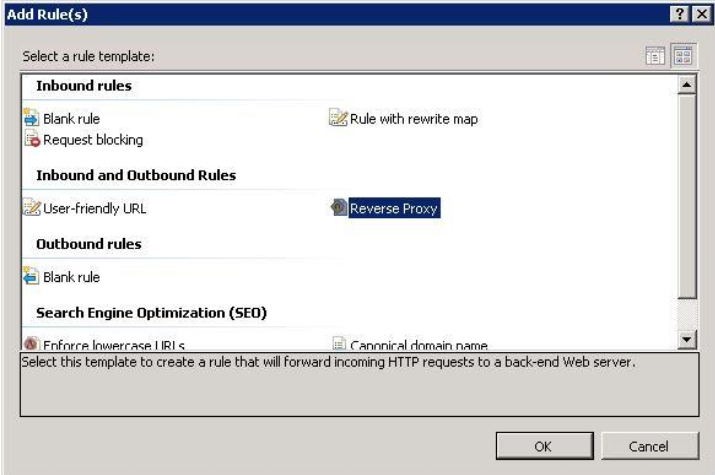715x475 pixels.
Task: Click the Request blocking icon
Action: click(32, 139)
